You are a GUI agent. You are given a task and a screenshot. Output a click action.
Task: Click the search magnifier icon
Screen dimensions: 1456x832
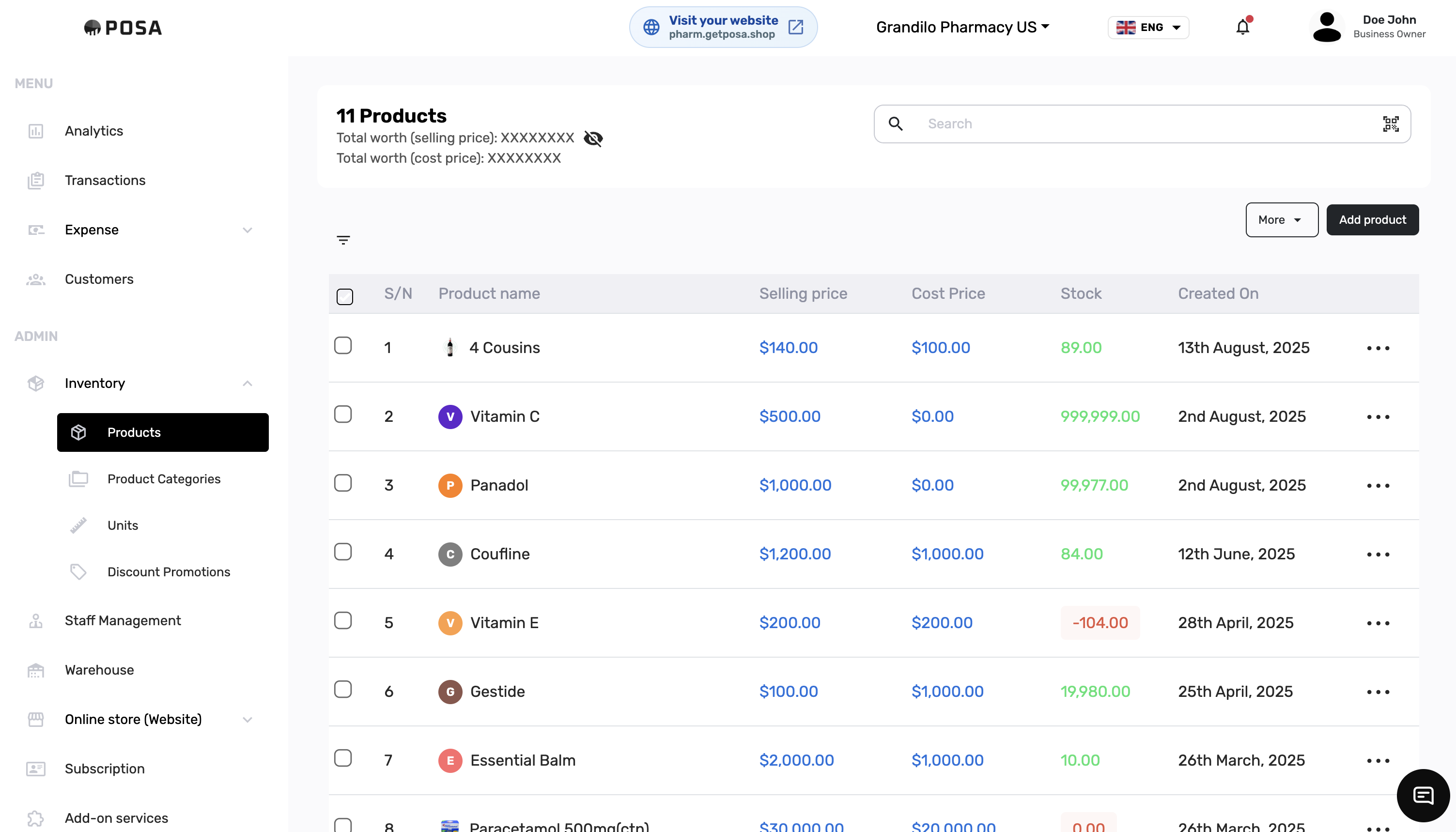click(896, 124)
